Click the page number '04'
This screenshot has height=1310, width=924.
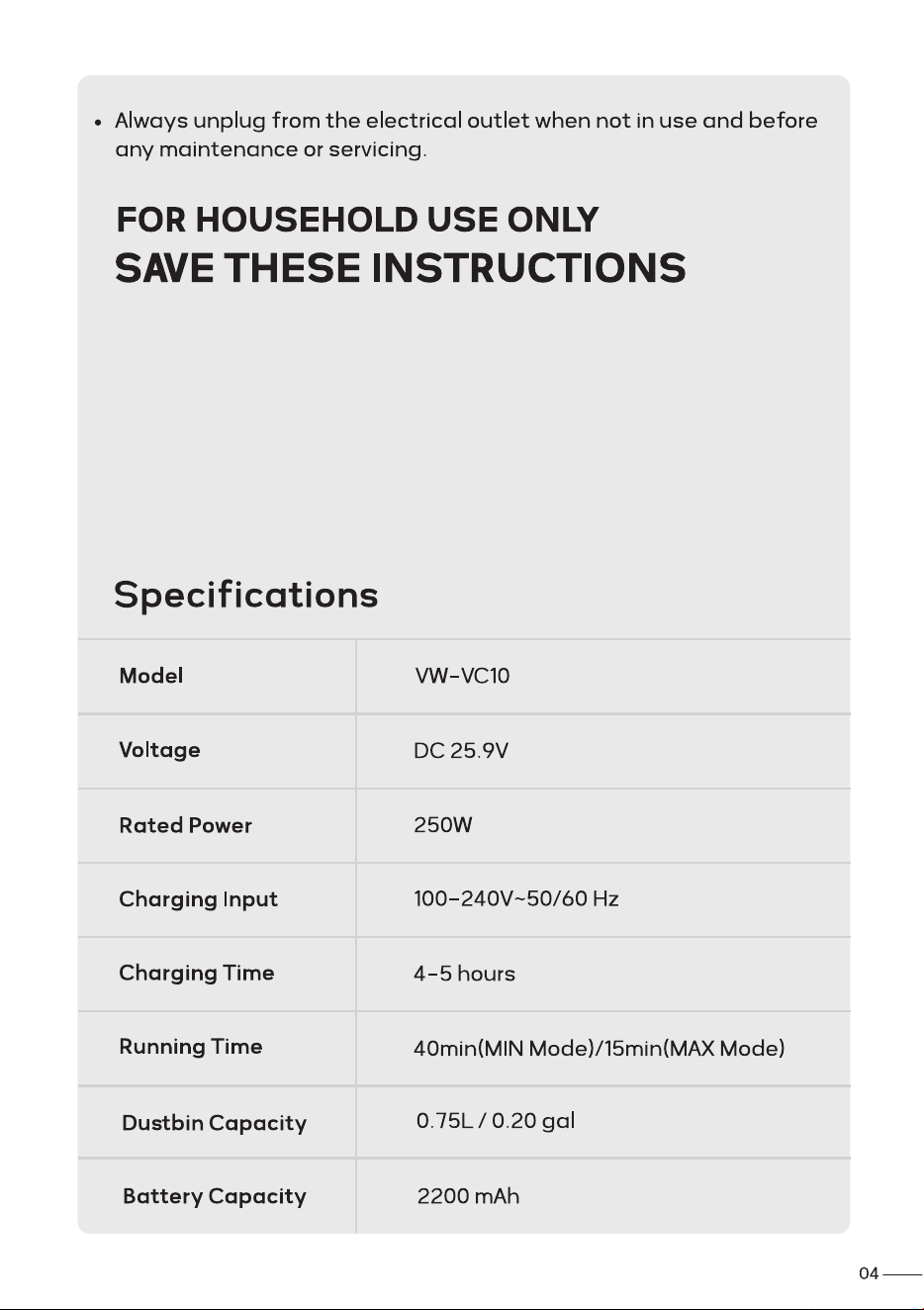pos(869,1273)
